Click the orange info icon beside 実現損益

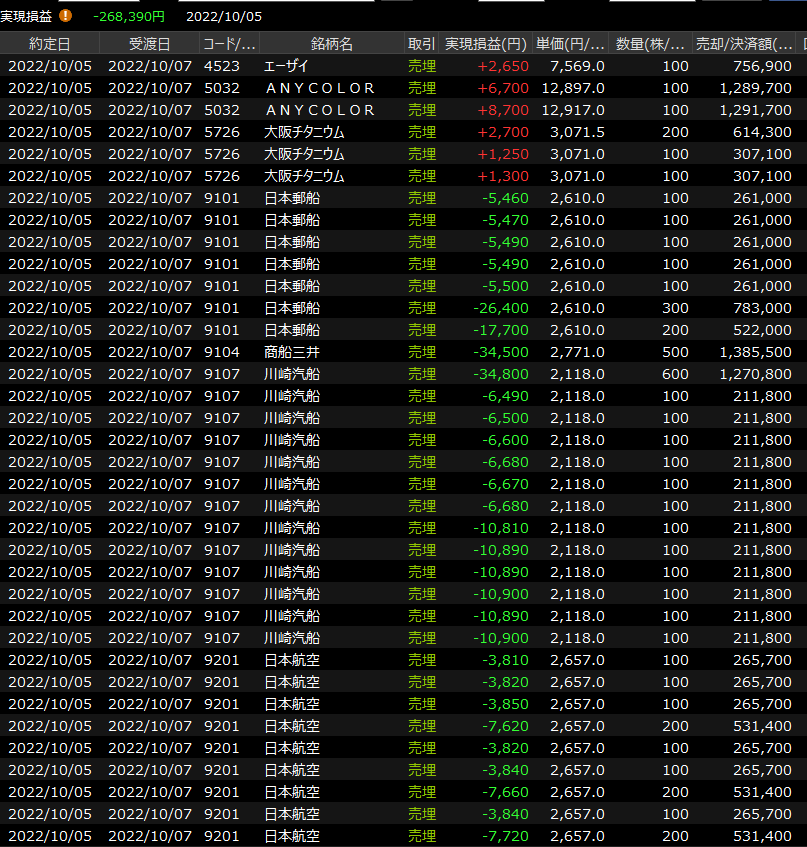[x=66, y=16]
